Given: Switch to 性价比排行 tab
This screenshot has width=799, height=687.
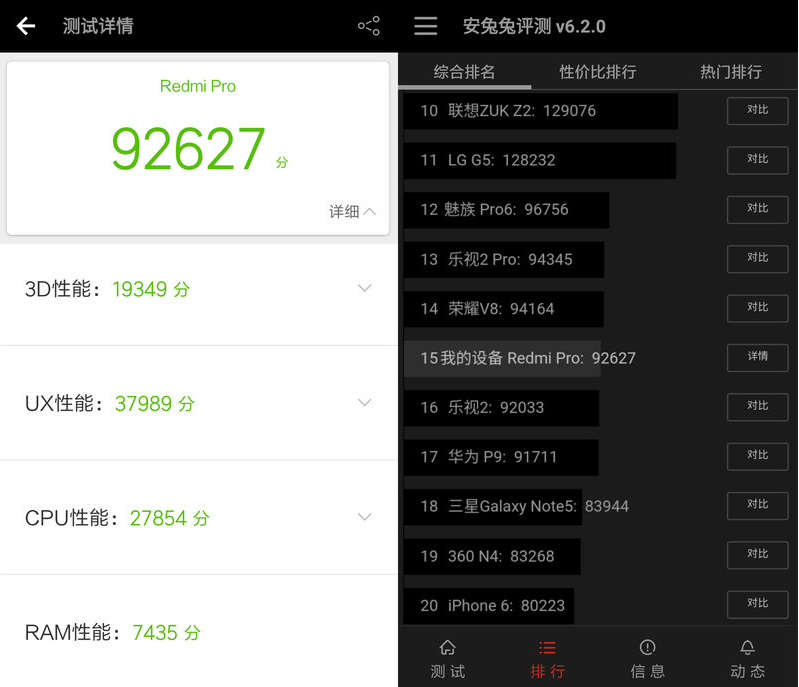Looking at the screenshot, I should (x=598, y=71).
